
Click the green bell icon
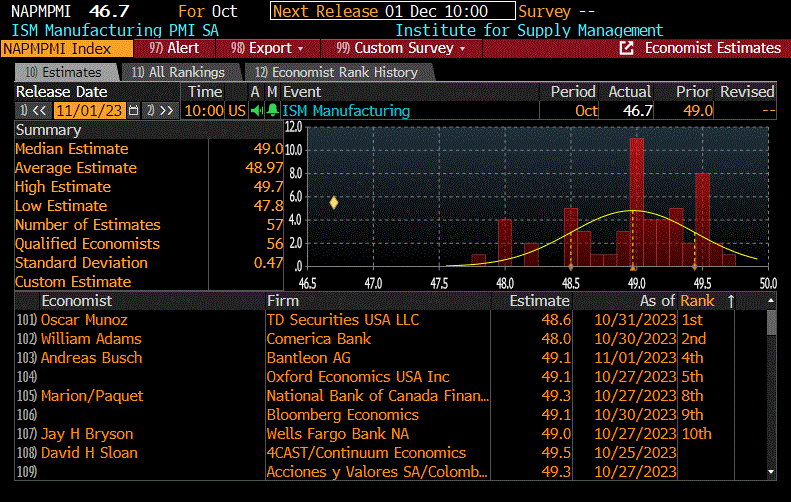point(272,110)
